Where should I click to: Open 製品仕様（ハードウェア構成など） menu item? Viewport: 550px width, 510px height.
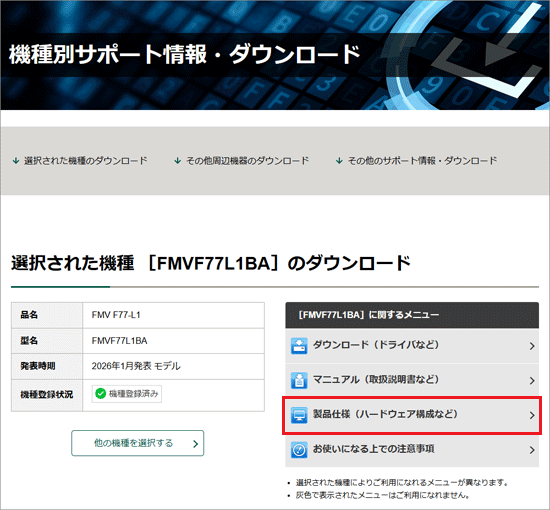(x=412, y=415)
